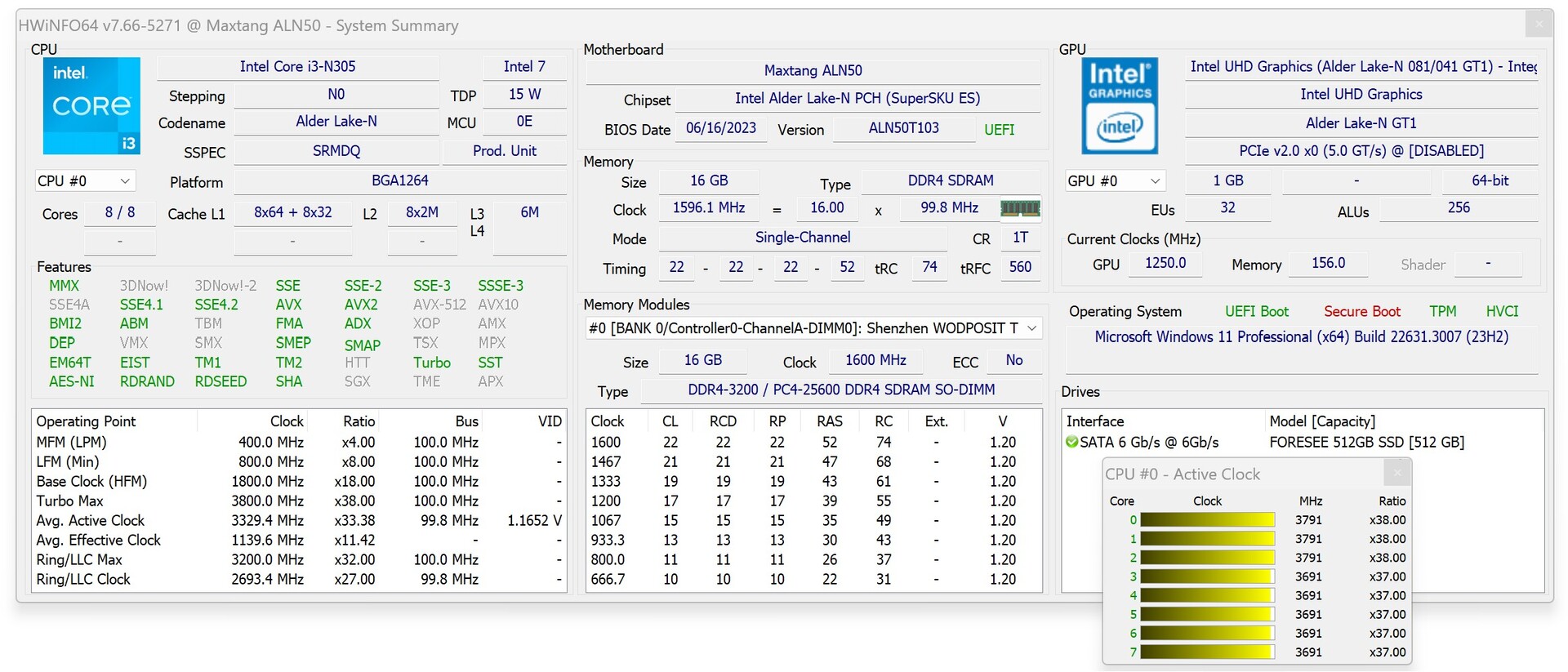Click the green UEFI label
This screenshot has height=672, width=1568.
point(999,130)
